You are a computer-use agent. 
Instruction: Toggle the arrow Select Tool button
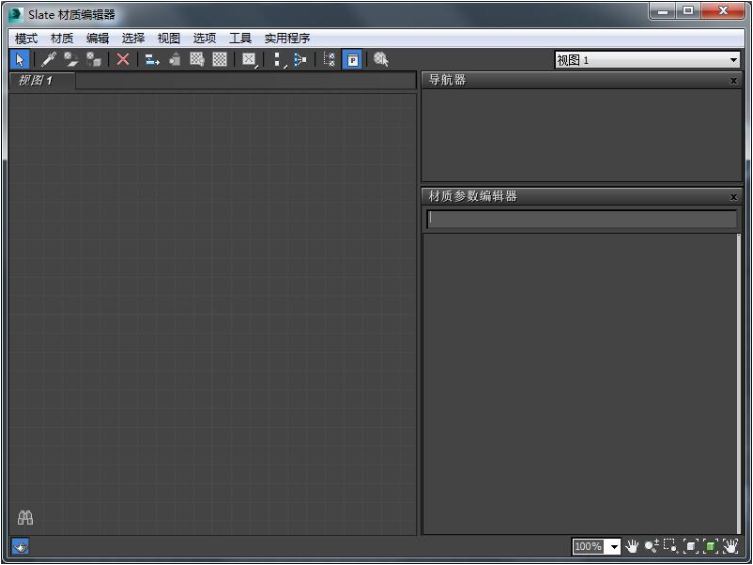[x=20, y=60]
